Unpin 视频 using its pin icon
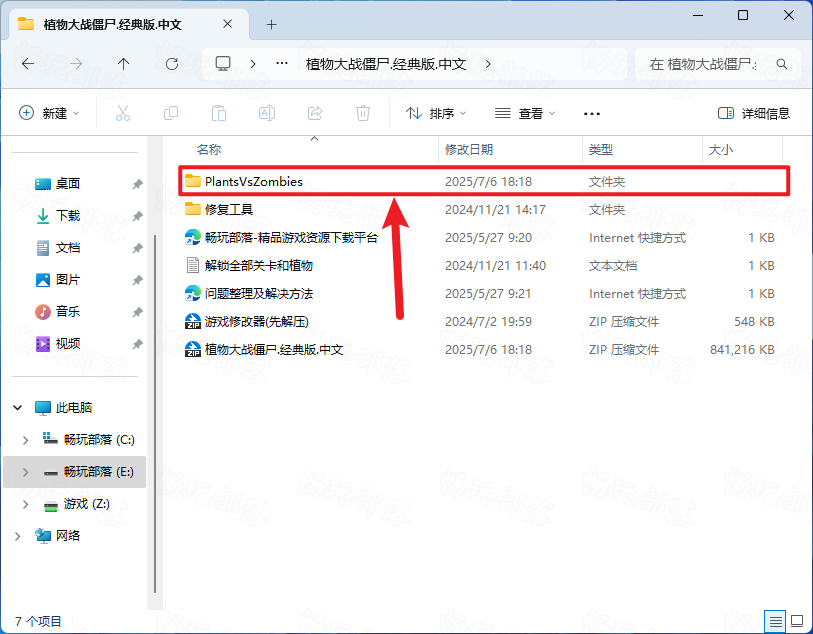 [137, 344]
